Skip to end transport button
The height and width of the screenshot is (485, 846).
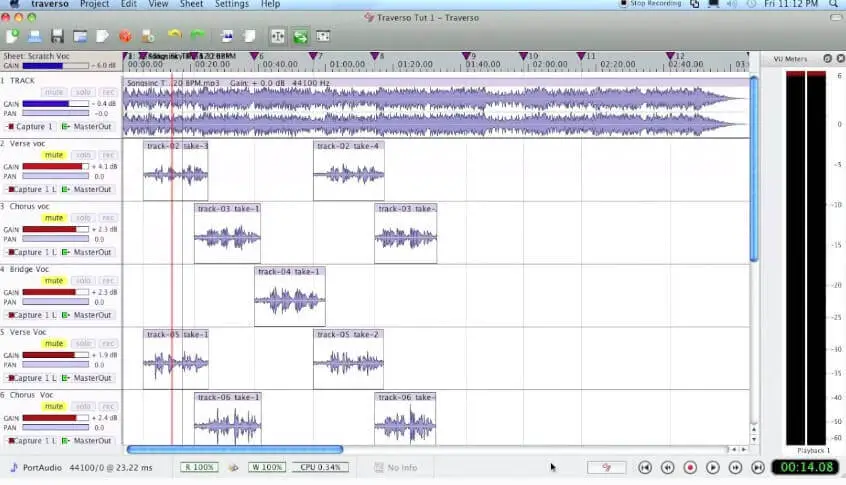758,467
